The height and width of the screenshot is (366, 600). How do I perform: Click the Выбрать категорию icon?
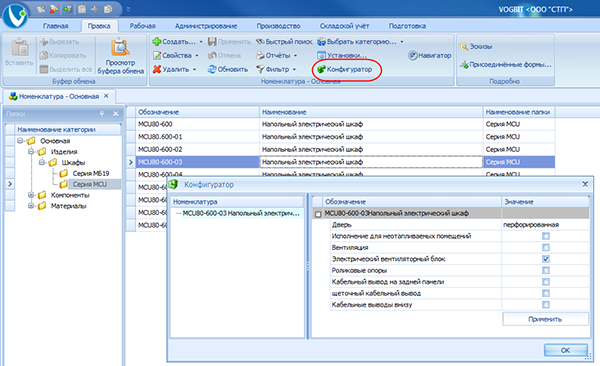point(321,42)
